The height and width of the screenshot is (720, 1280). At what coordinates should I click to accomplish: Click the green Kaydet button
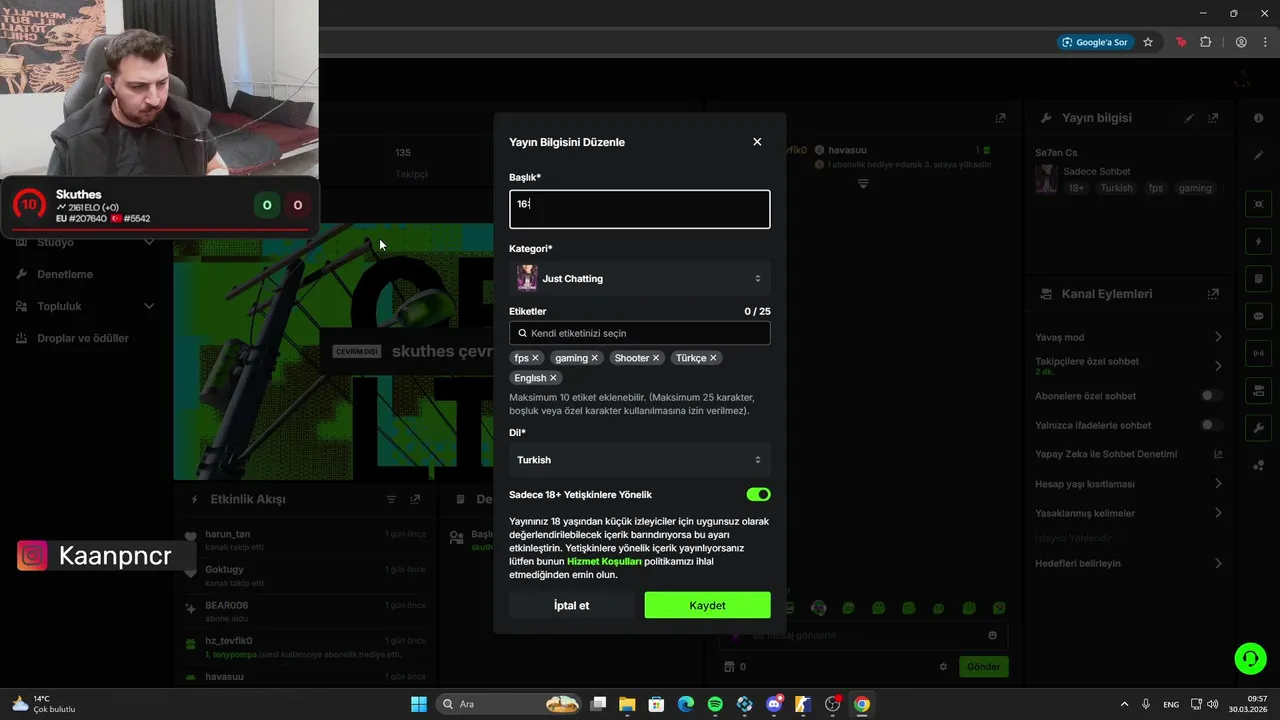tap(707, 605)
